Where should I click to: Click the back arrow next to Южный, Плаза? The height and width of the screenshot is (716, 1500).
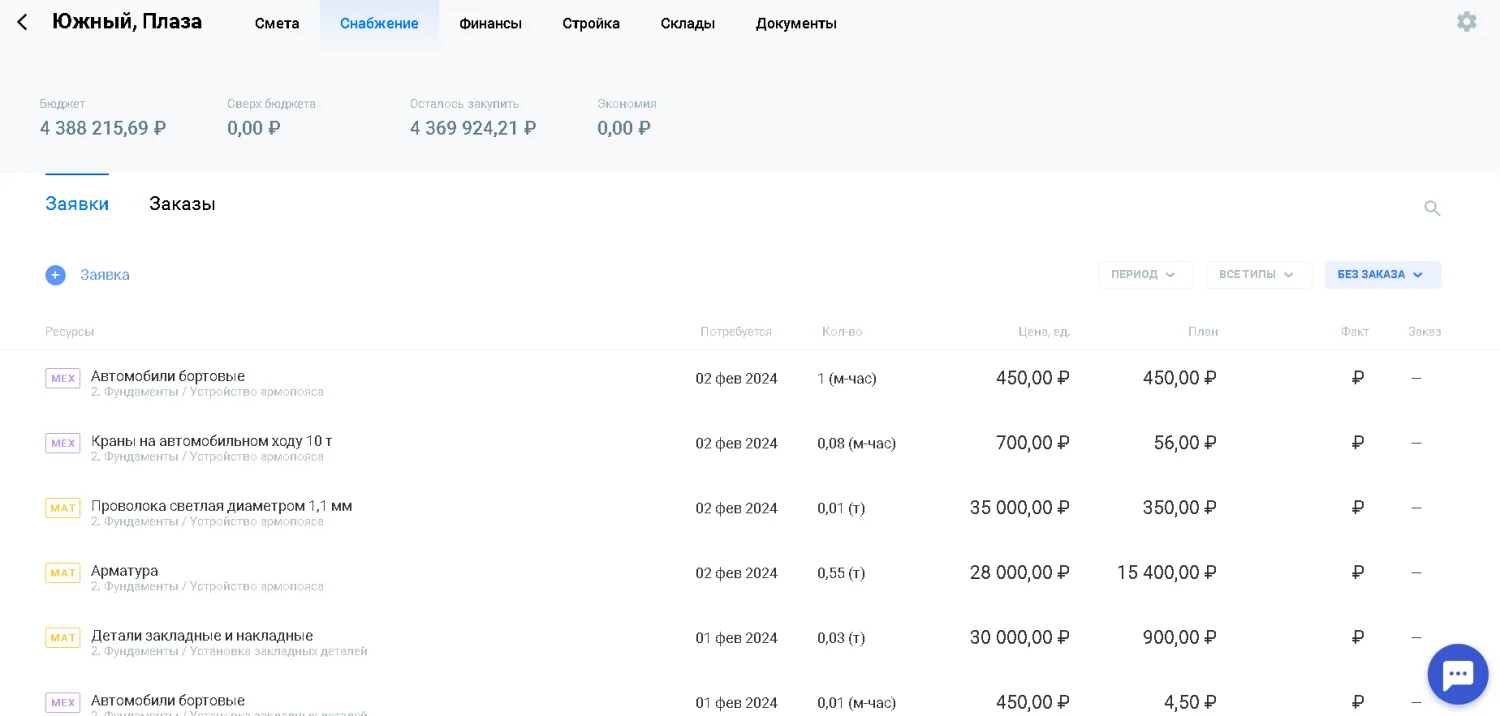(22, 22)
